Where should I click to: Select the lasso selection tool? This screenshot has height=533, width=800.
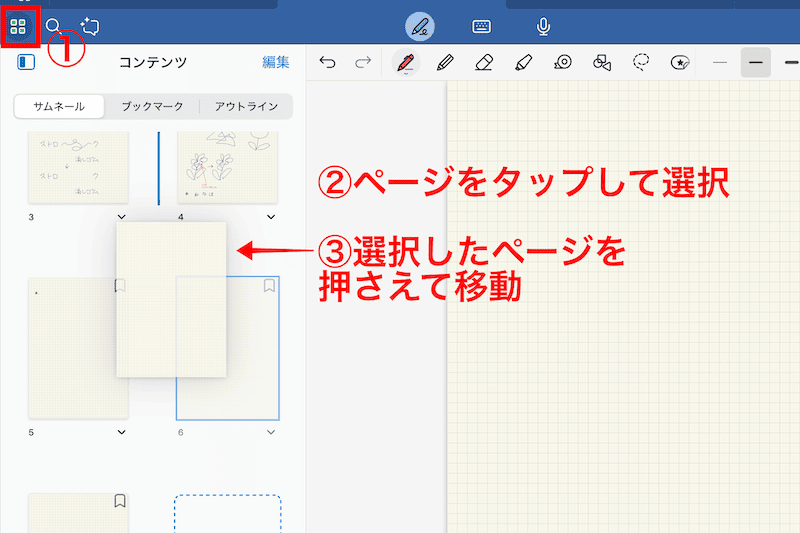(x=641, y=62)
